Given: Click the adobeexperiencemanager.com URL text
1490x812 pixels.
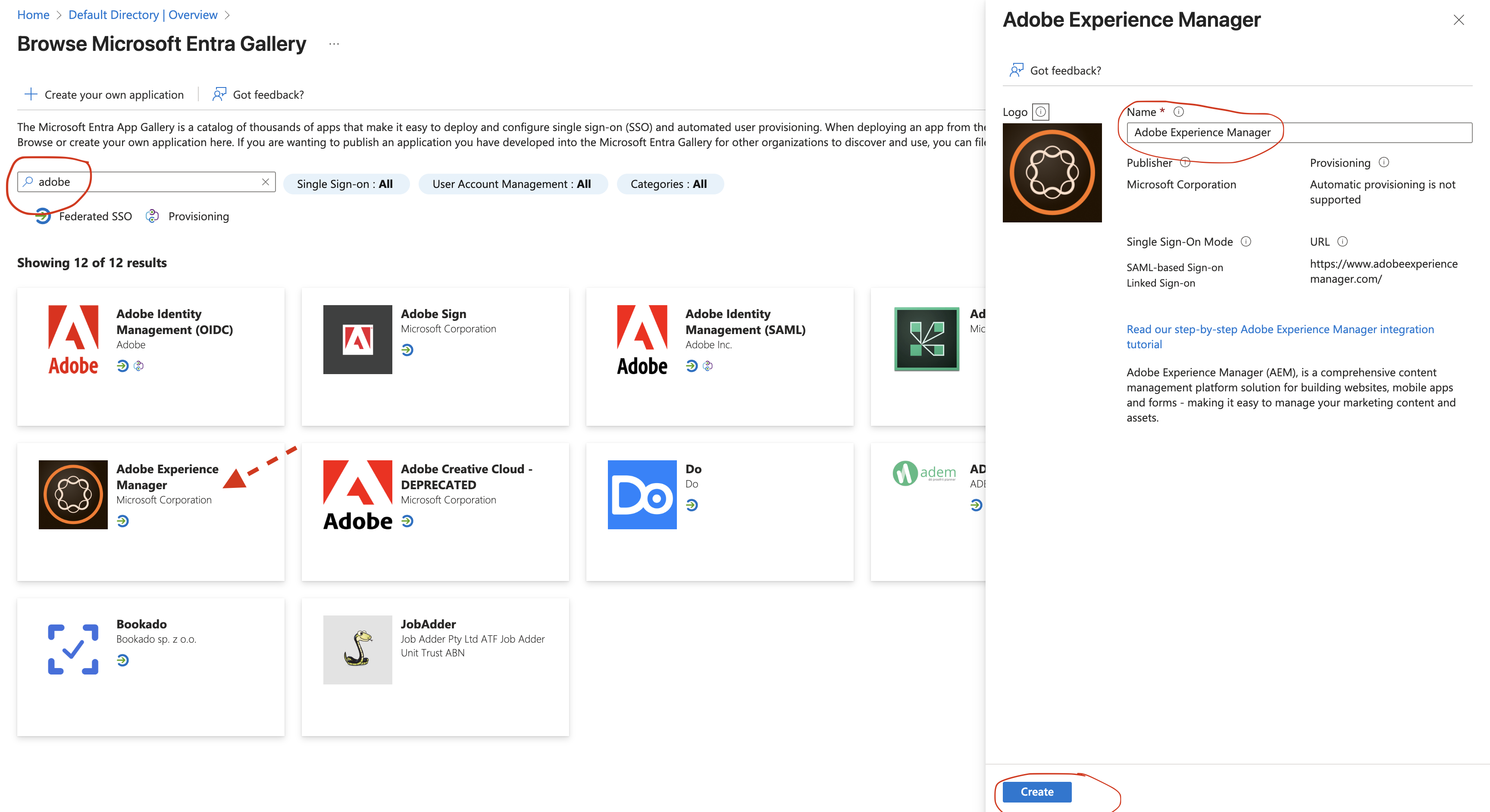Looking at the screenshot, I should click(1384, 271).
